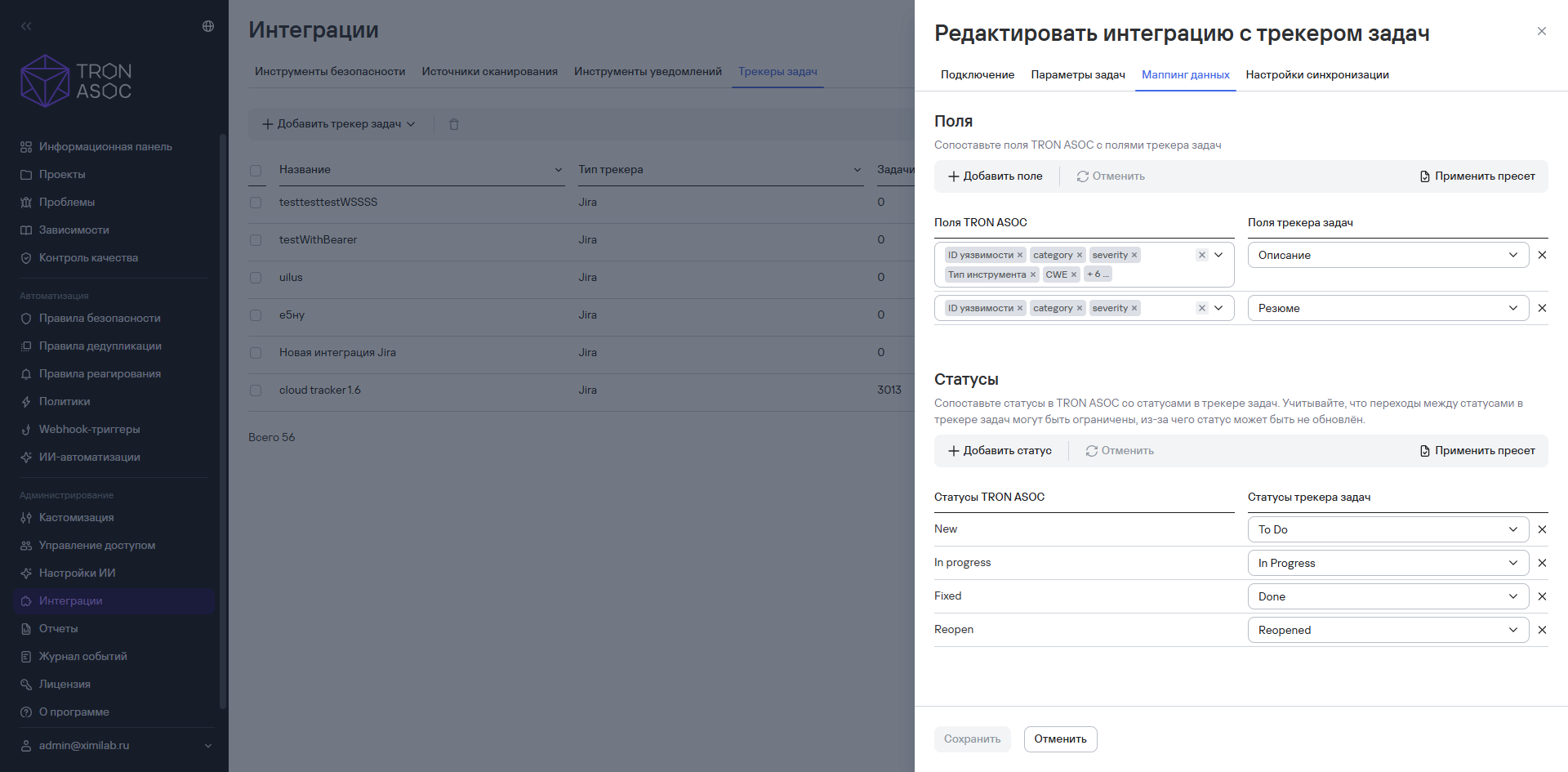Open Отчеты in sidebar
Viewport: 1568px width, 772px height.
coord(58,629)
